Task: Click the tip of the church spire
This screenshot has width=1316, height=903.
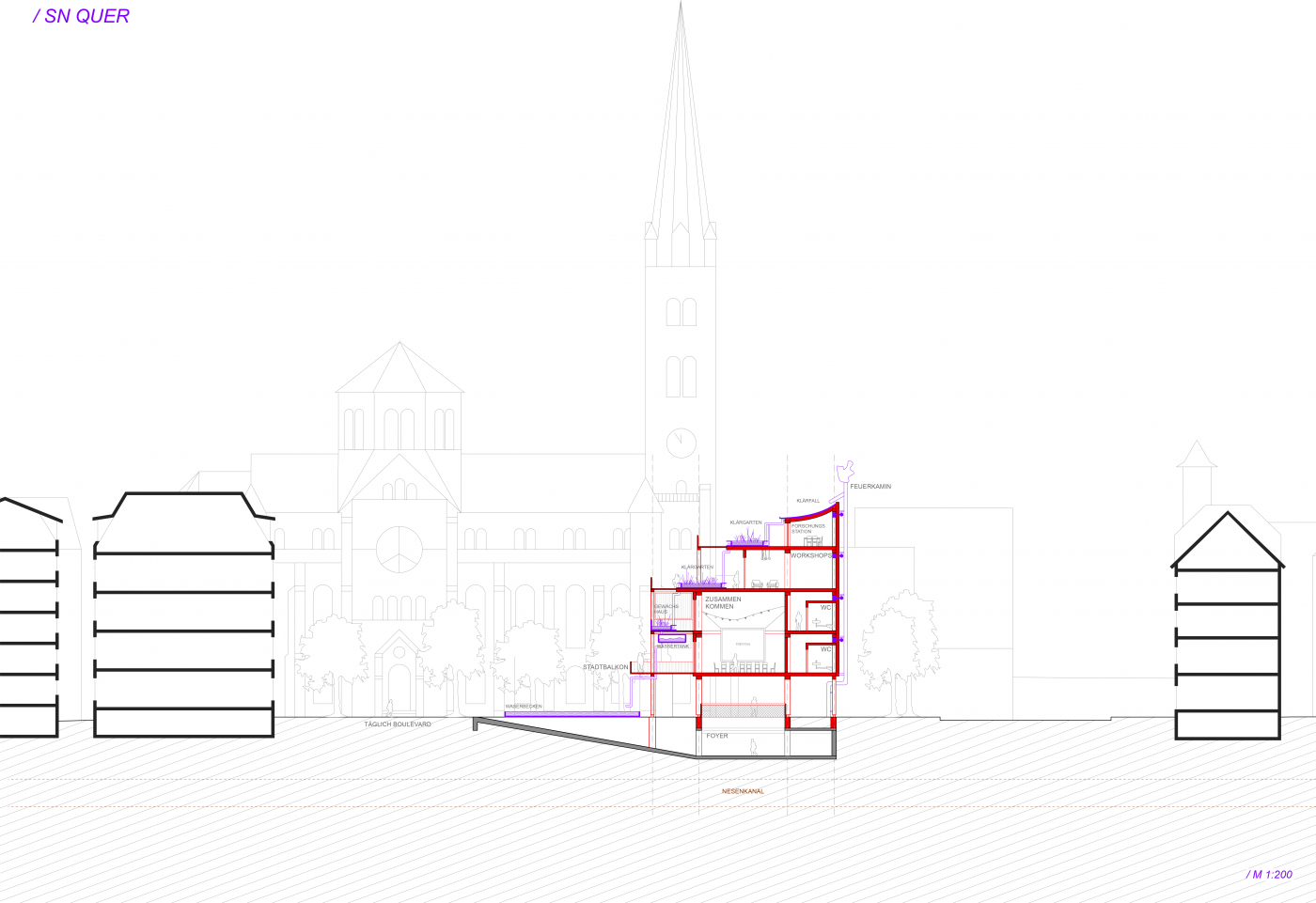Action: [681, 6]
